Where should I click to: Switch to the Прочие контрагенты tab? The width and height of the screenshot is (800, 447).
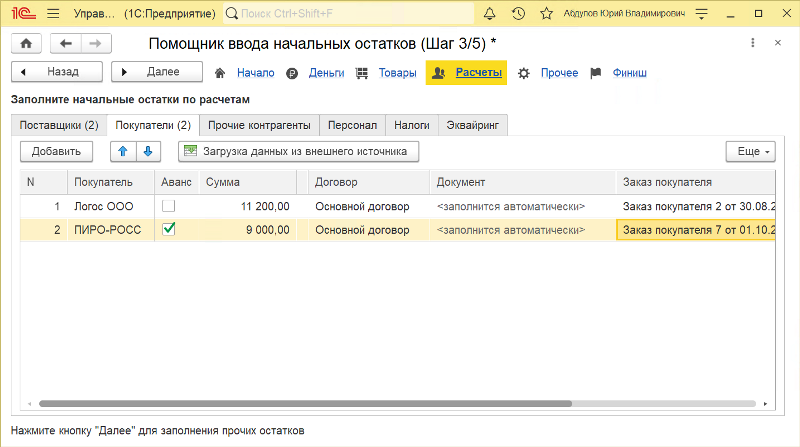coord(259,126)
